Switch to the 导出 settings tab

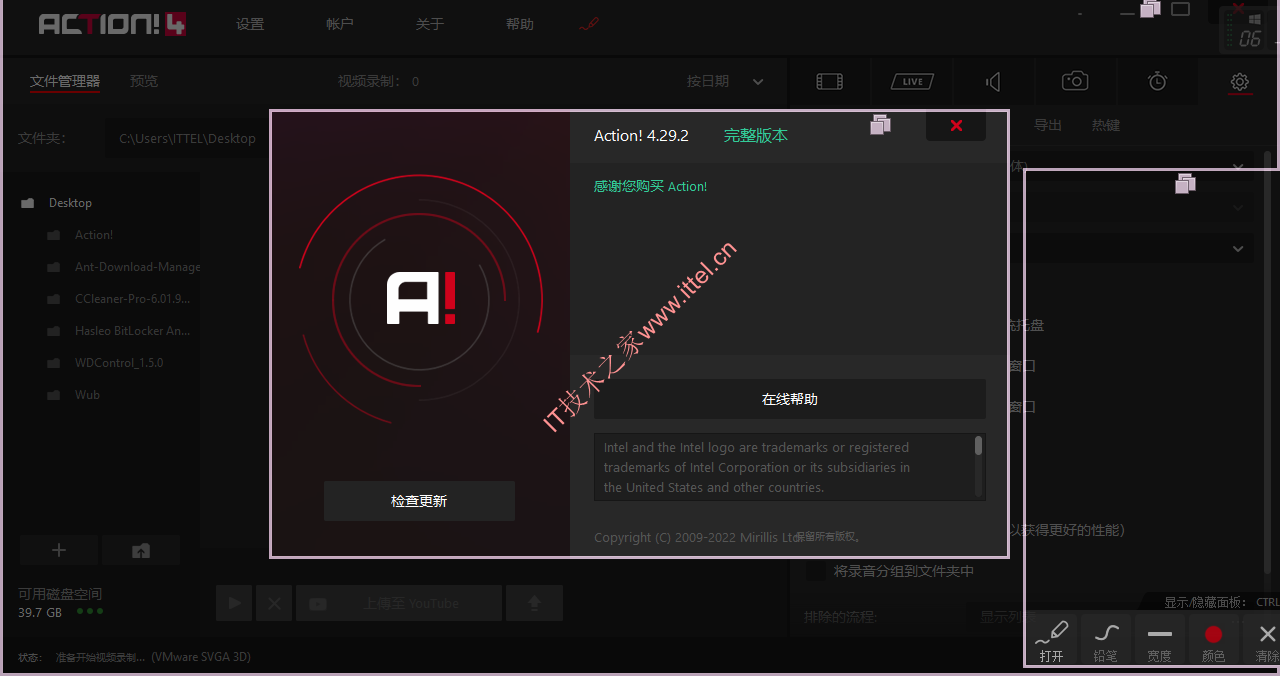point(1048,125)
